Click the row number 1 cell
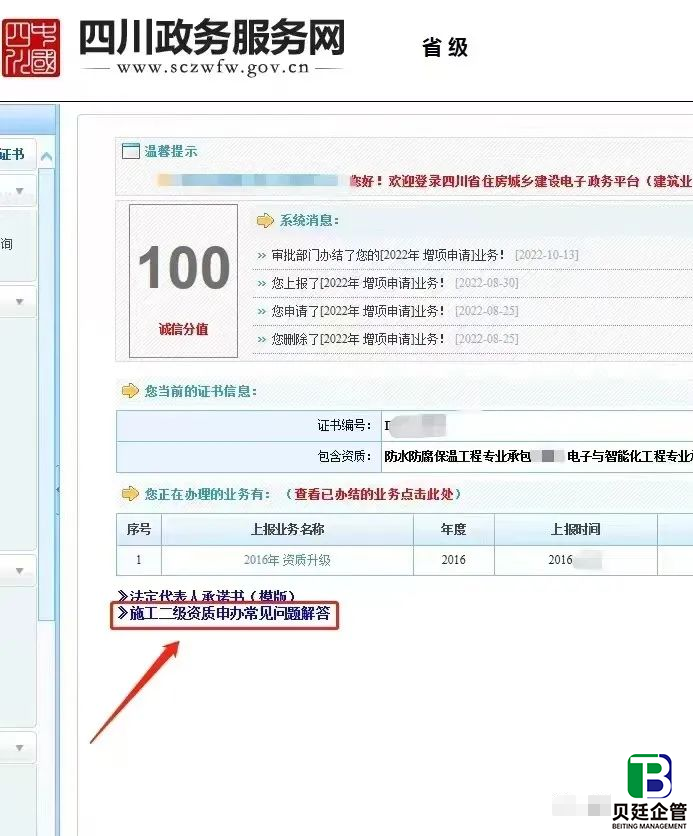693x836 pixels. pos(139,560)
